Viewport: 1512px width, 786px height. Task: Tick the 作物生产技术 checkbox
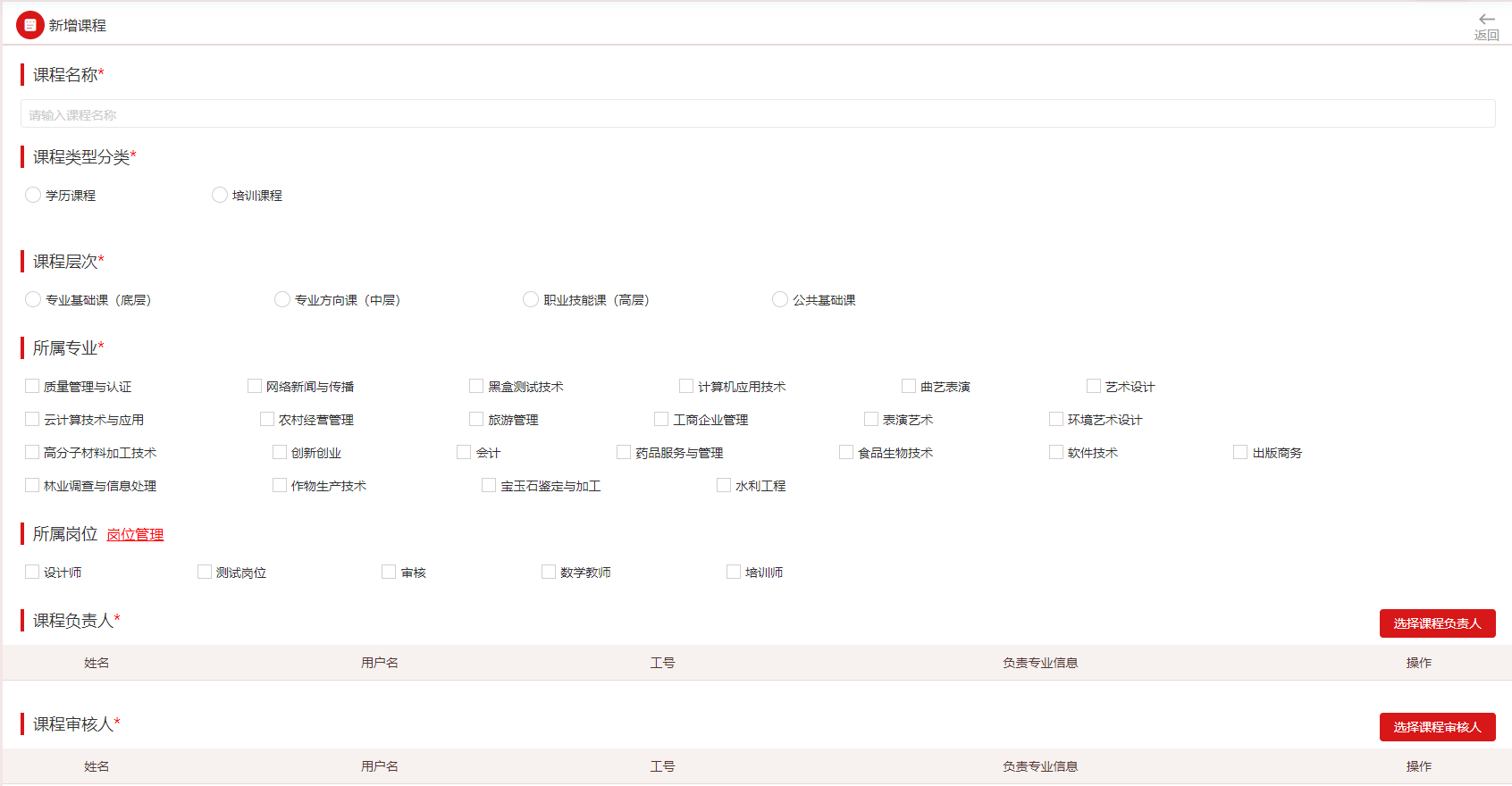click(x=280, y=485)
